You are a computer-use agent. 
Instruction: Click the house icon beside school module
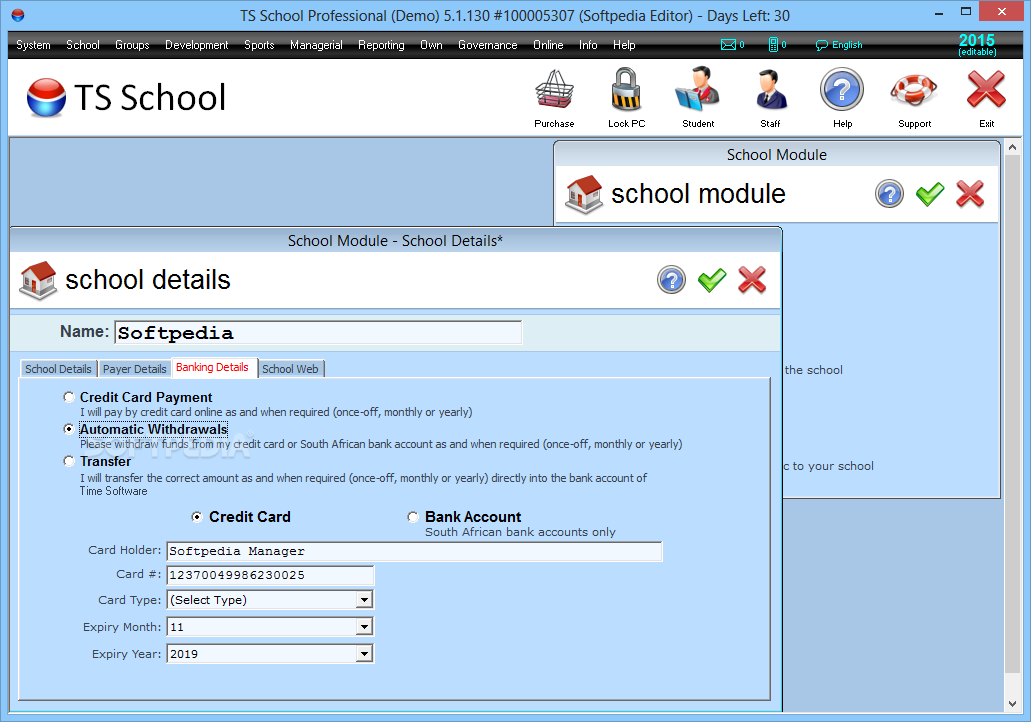584,195
